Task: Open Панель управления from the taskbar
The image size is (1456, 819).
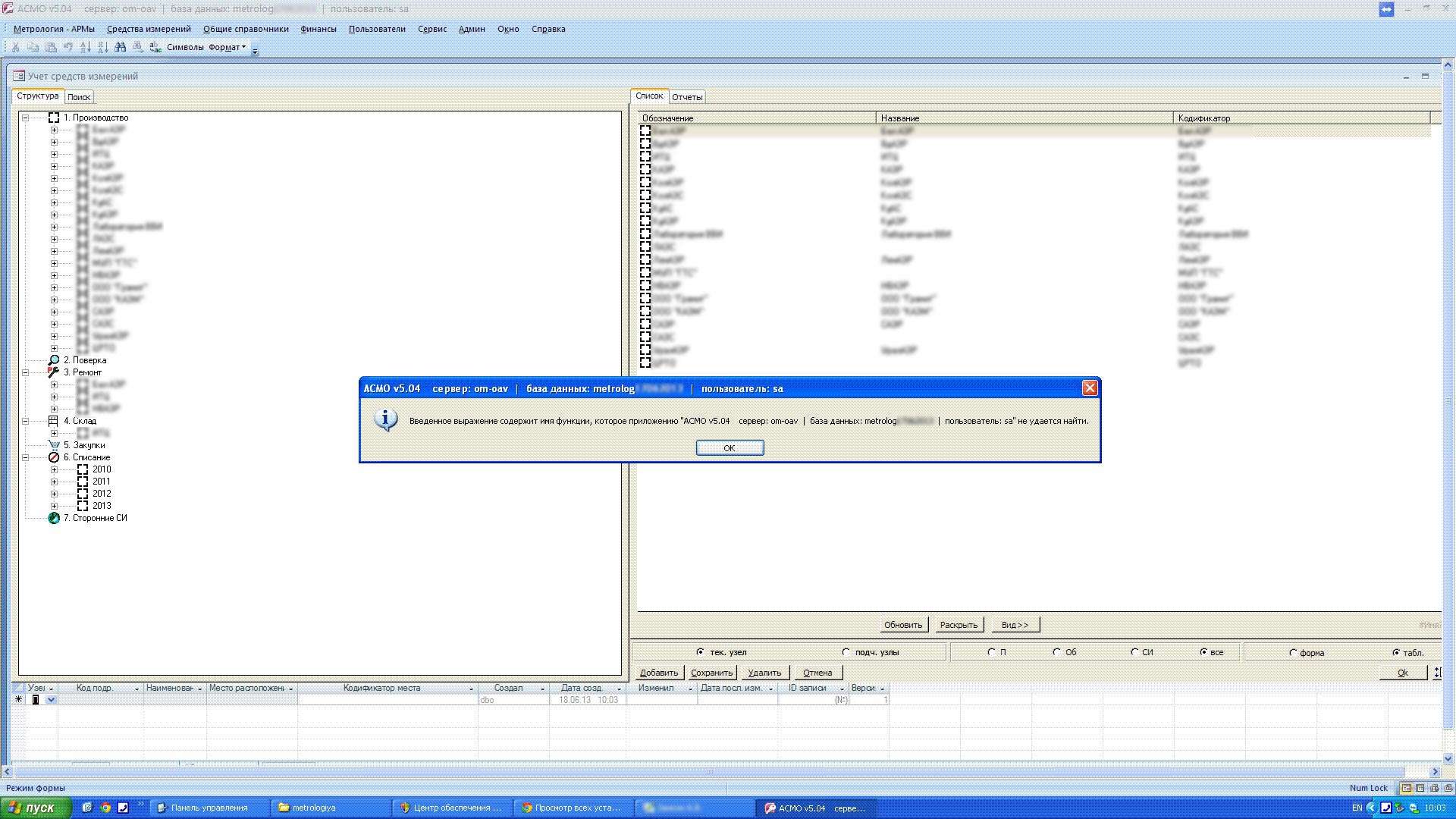Action: 209,808
